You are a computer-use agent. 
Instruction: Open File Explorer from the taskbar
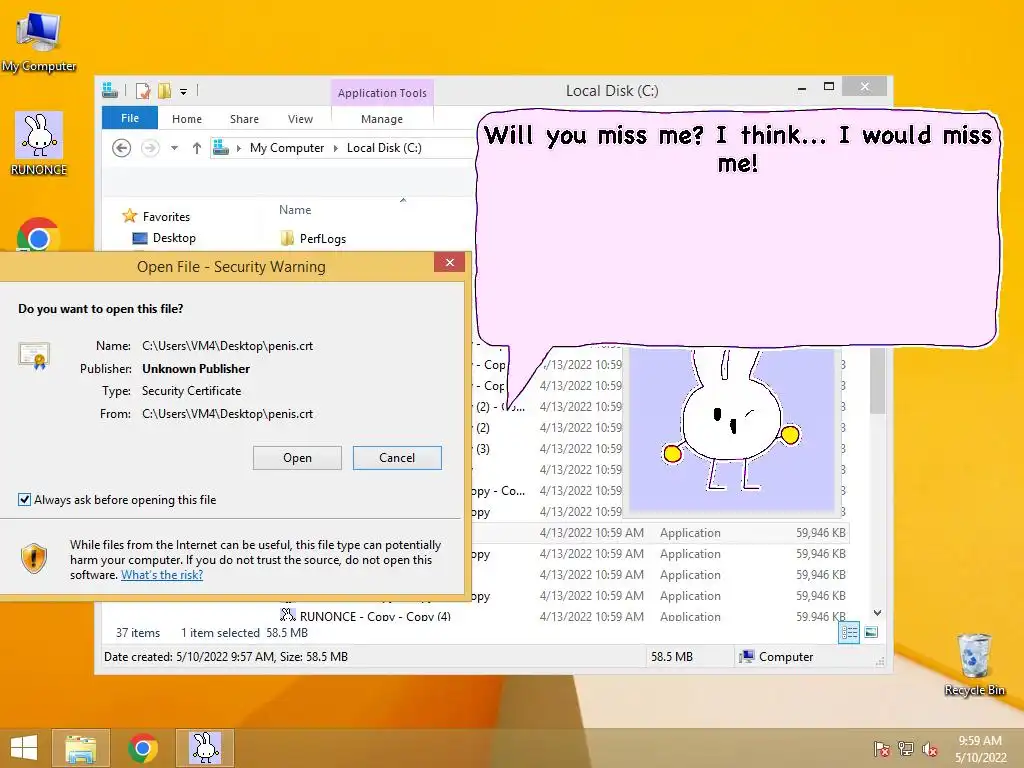point(80,748)
